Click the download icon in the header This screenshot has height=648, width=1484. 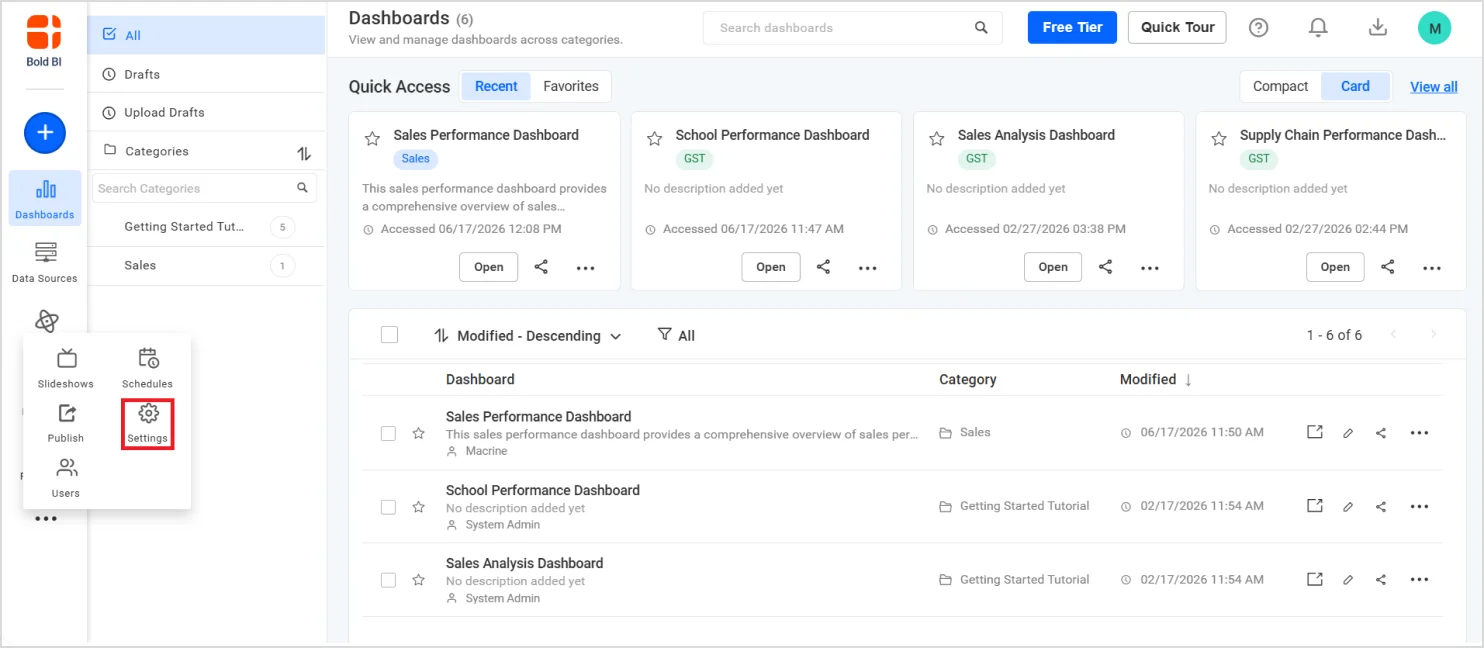[x=1378, y=28]
